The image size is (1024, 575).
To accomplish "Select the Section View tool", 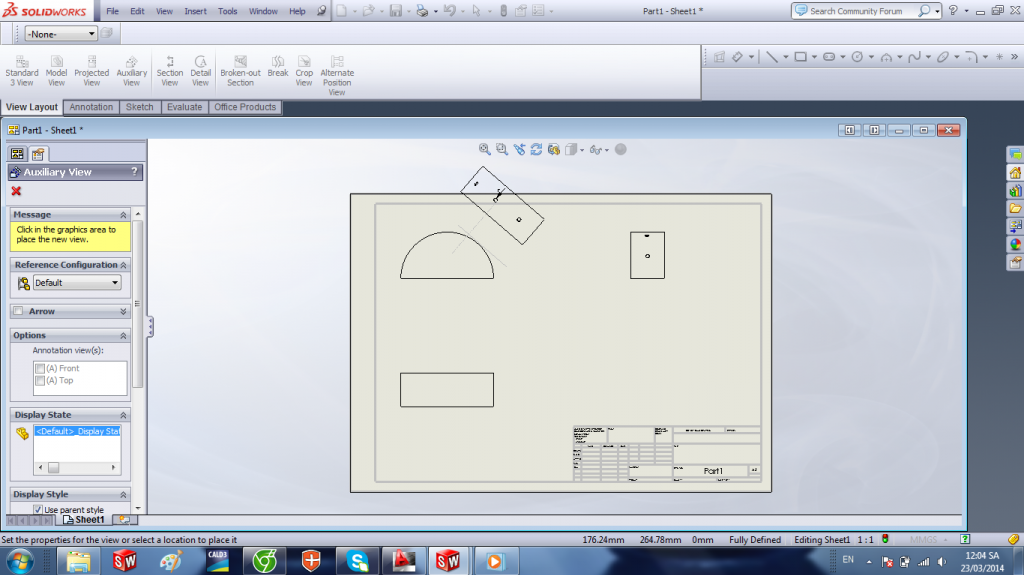I will pos(170,71).
